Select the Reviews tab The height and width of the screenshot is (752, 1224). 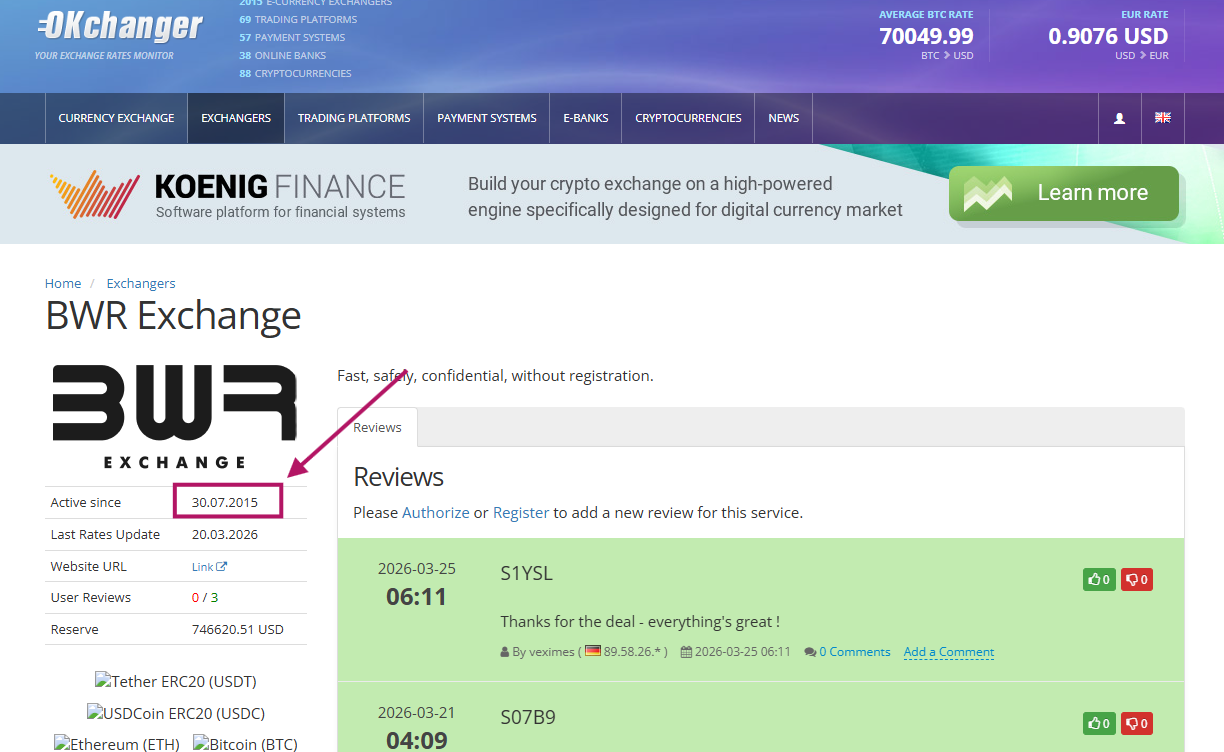[x=377, y=427]
